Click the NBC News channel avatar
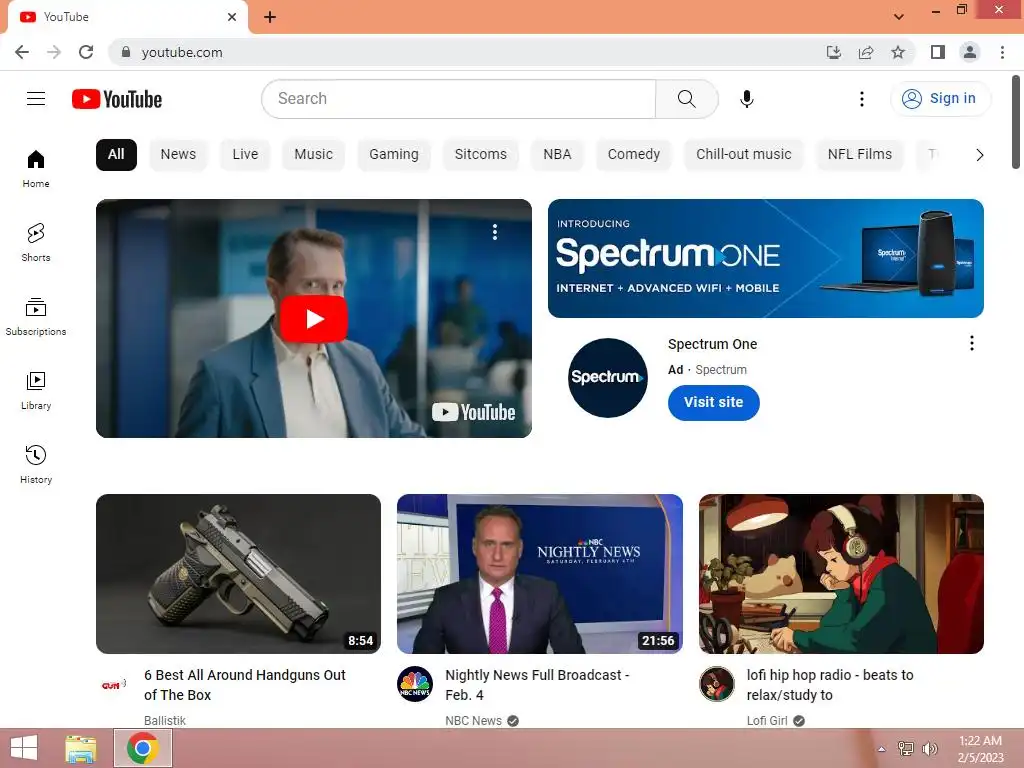This screenshot has height=768, width=1024. pyautogui.click(x=415, y=684)
